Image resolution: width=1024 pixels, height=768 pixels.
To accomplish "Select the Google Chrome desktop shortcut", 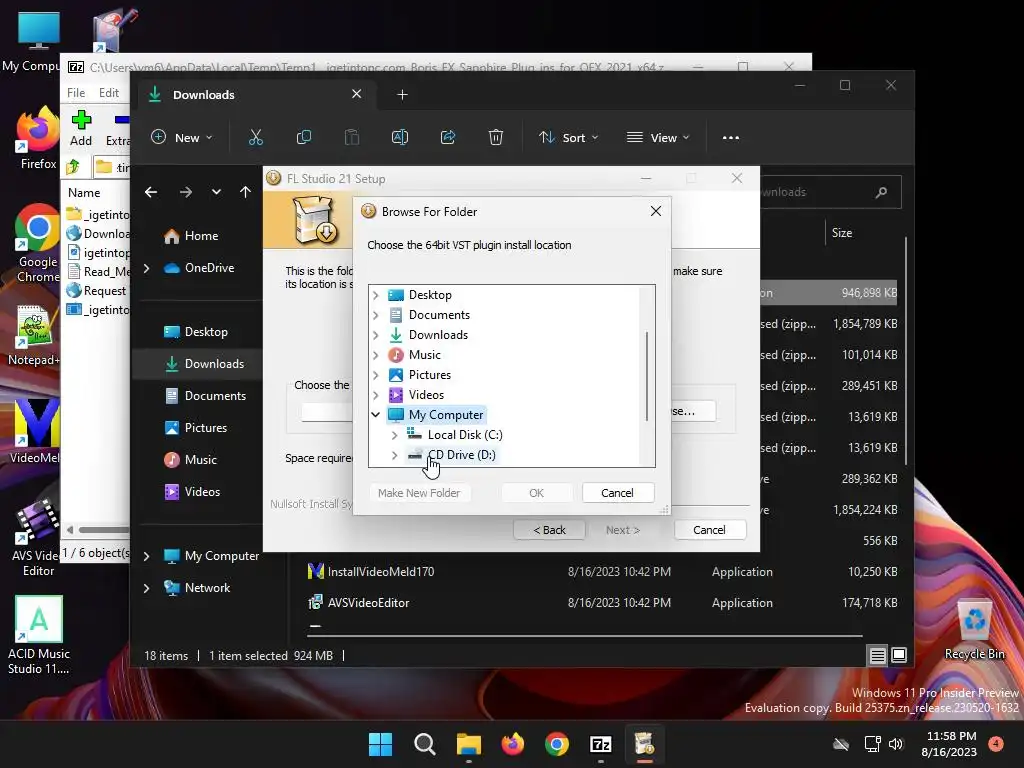I will [37, 244].
